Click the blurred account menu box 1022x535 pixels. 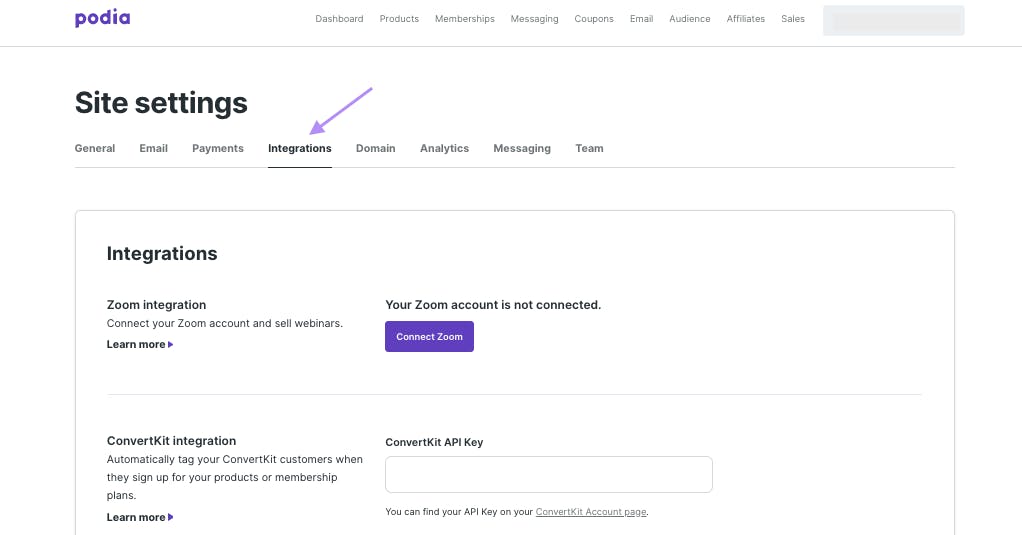coord(894,20)
